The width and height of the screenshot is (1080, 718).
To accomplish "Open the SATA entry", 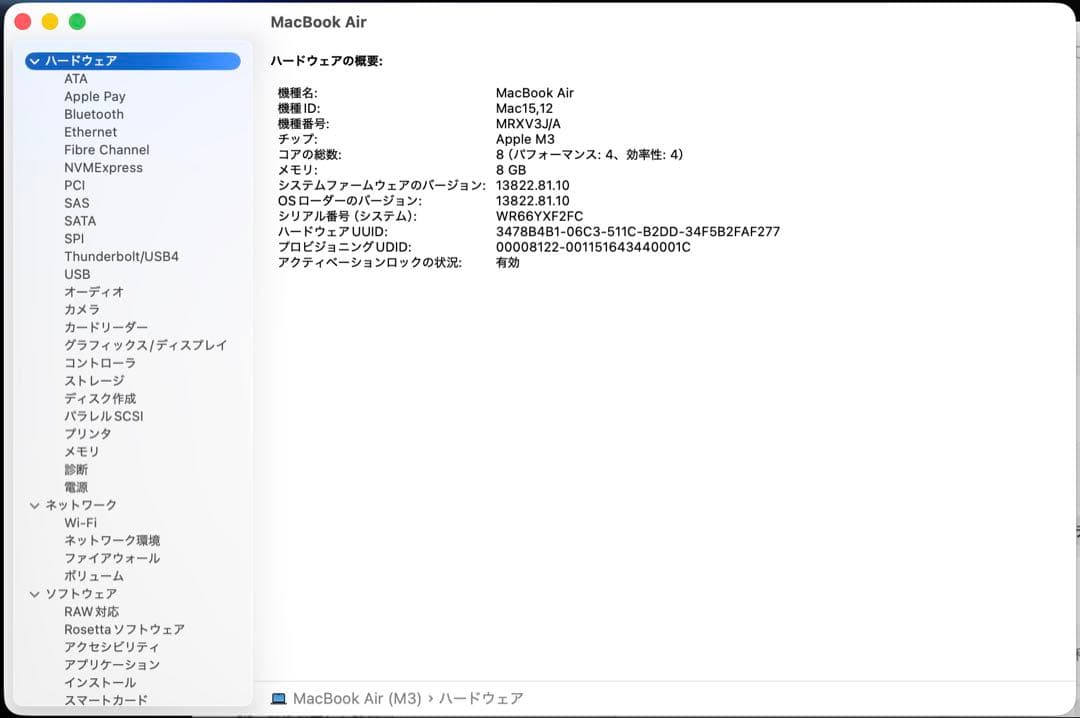I will (x=80, y=221).
